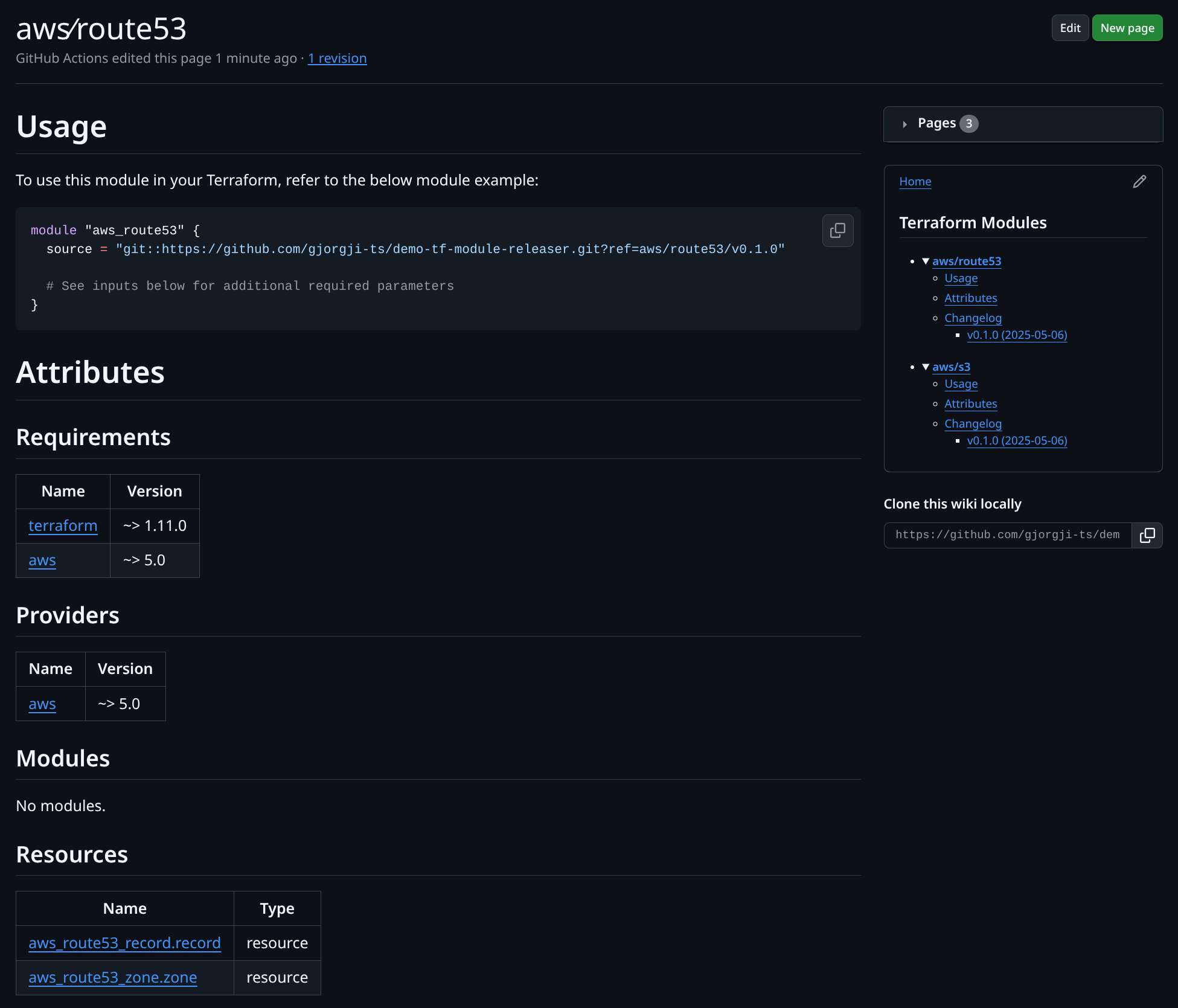Open terraform link in Requirements table

[63, 526]
